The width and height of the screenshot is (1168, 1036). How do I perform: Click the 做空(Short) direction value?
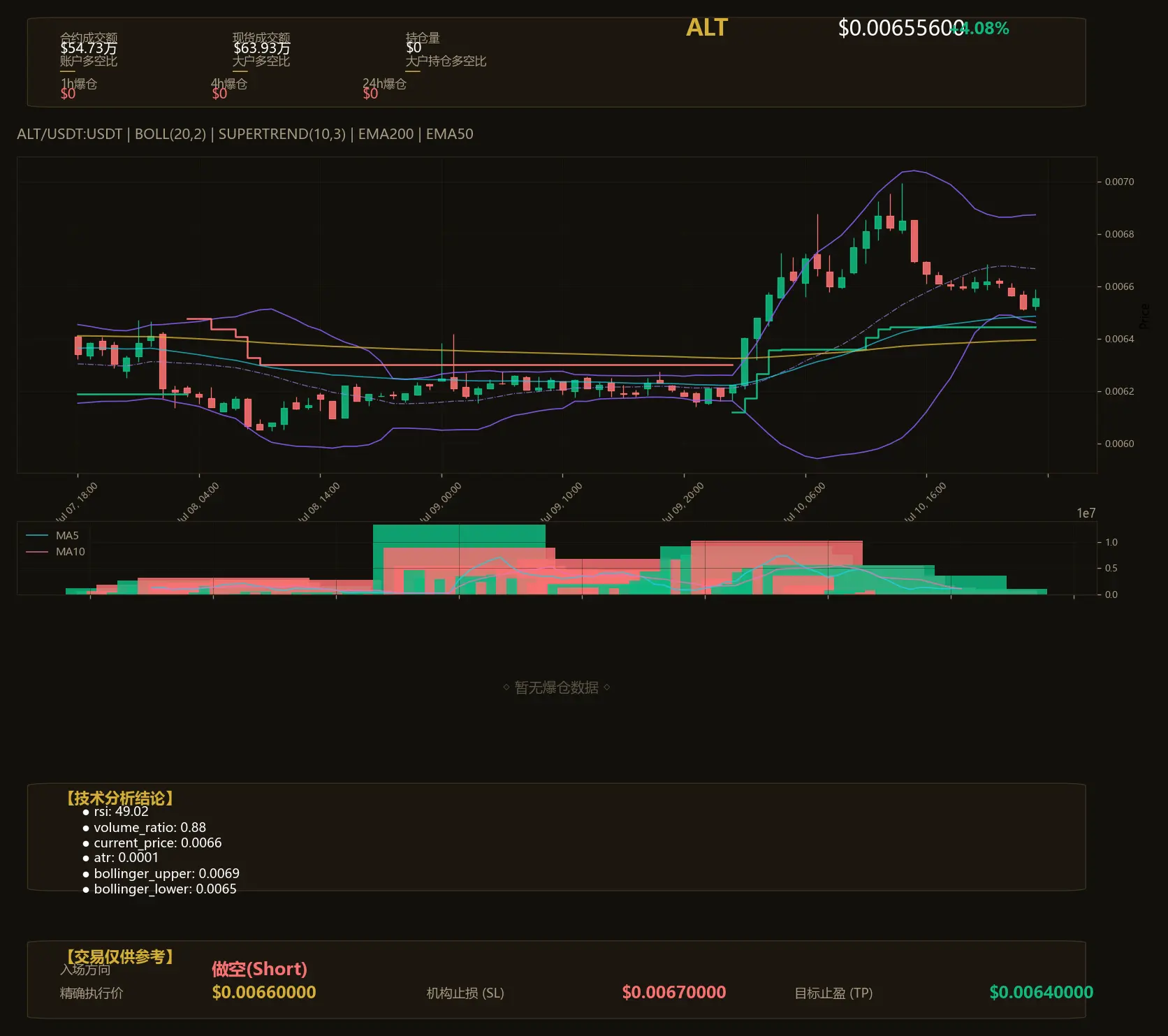(259, 969)
